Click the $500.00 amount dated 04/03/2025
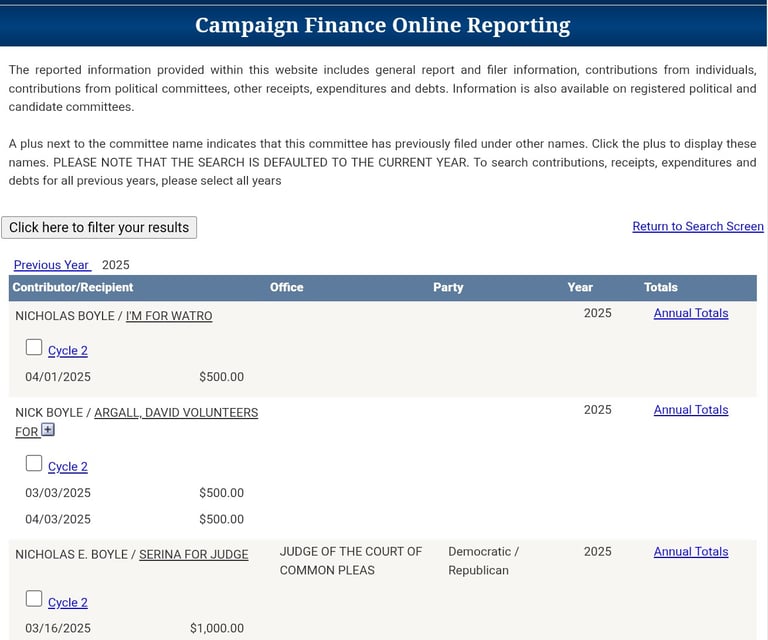The height and width of the screenshot is (640, 768). click(x=221, y=519)
